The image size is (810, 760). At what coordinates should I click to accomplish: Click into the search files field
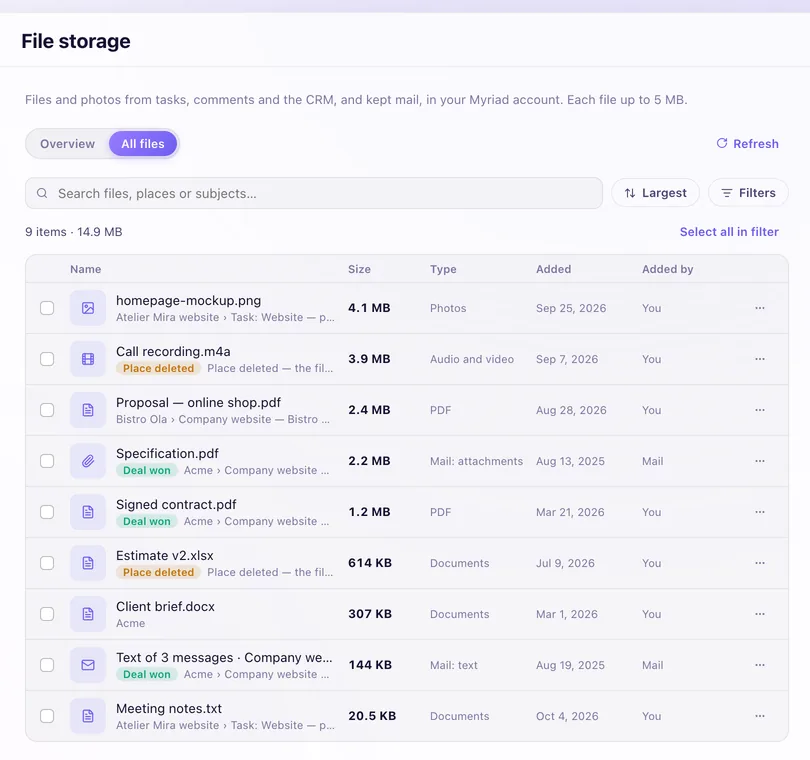[x=314, y=193]
